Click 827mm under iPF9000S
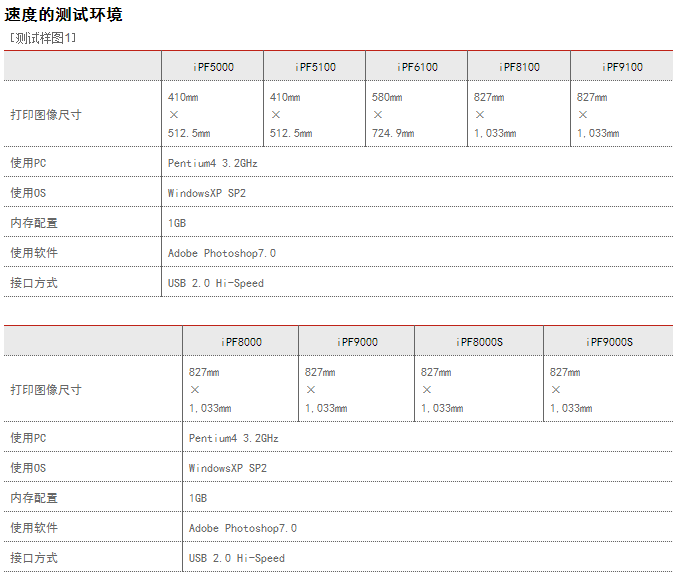675x576 pixels. click(x=565, y=372)
